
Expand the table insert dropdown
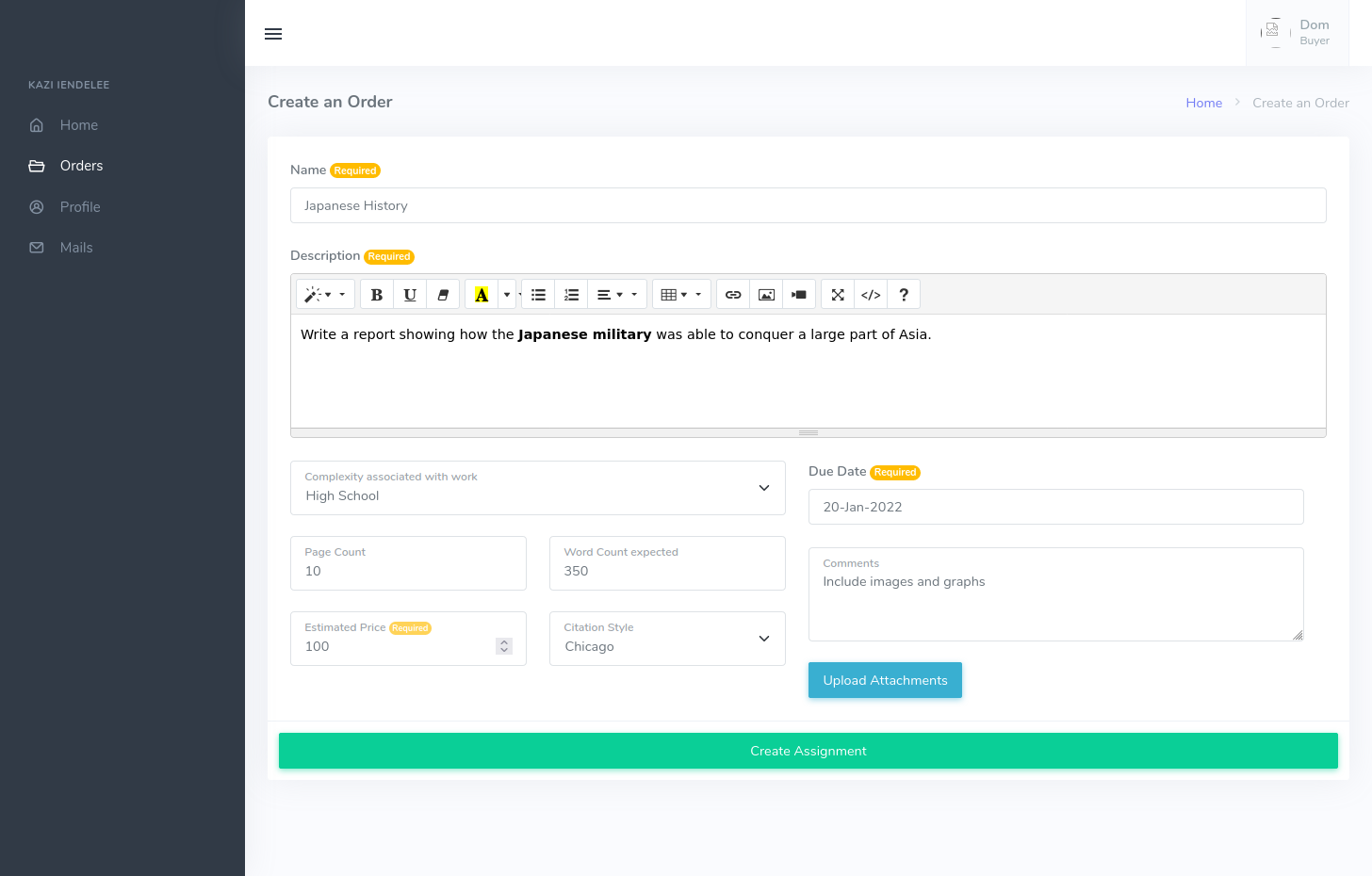point(680,295)
